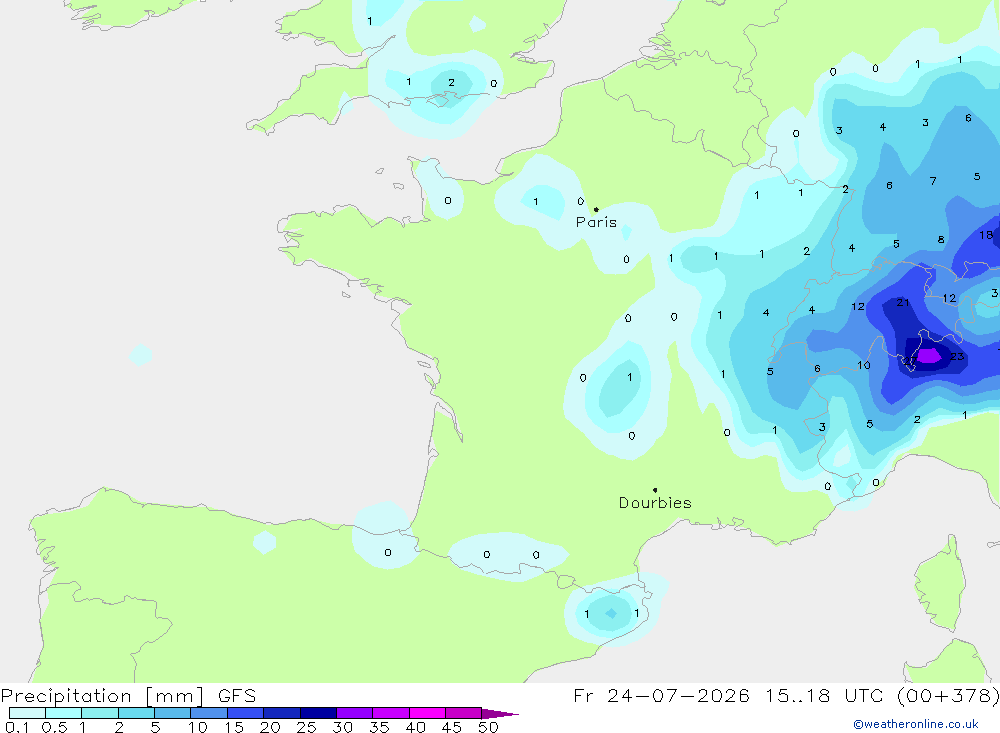Select the 0.1–0.5 mm palest legend swatch
The height and width of the screenshot is (733, 1000).
(x=27, y=713)
